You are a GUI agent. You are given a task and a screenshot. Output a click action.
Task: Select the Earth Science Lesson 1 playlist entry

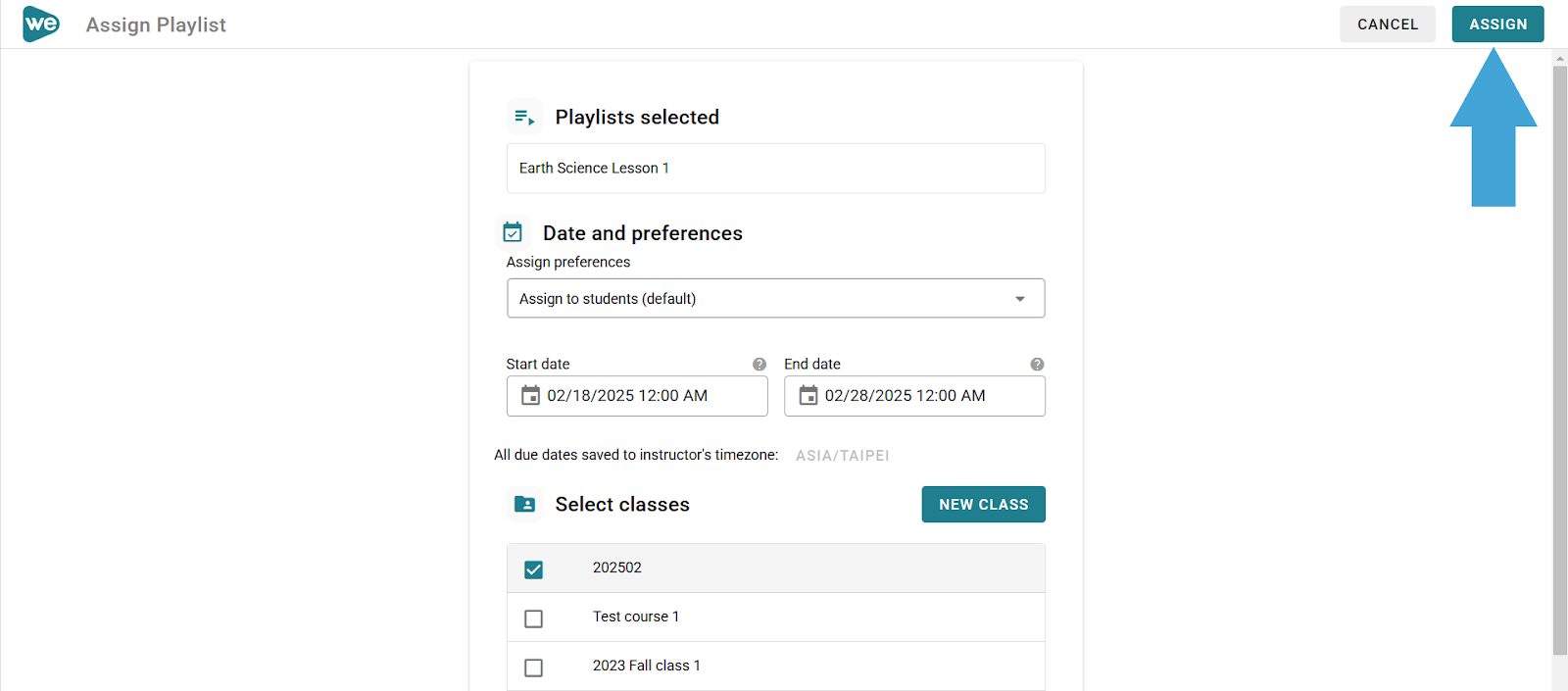776,169
